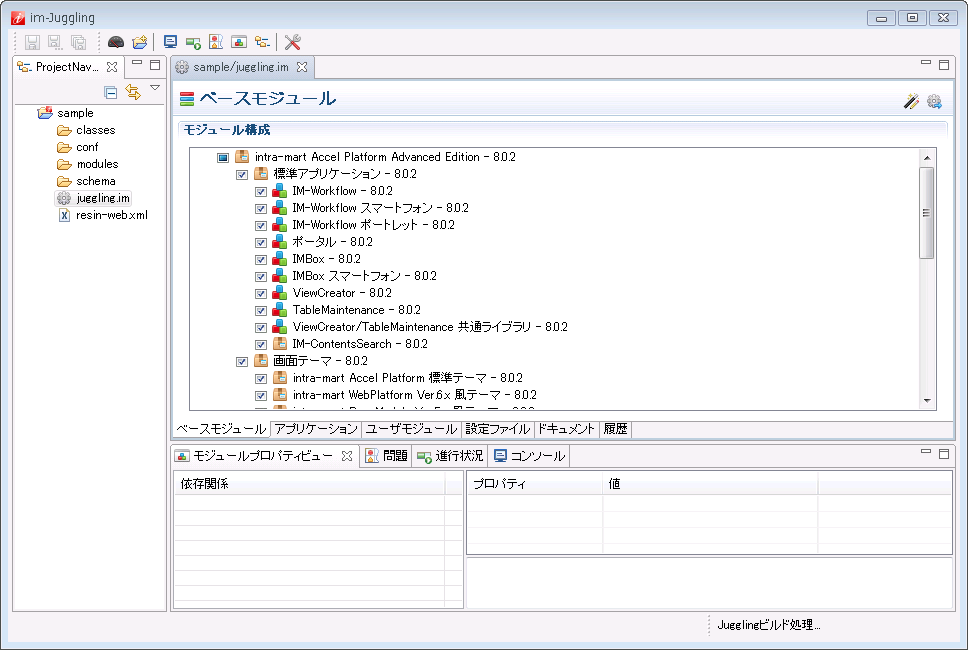The height and width of the screenshot is (650, 968).
Task: Click the 値 column header
Action: [711, 484]
